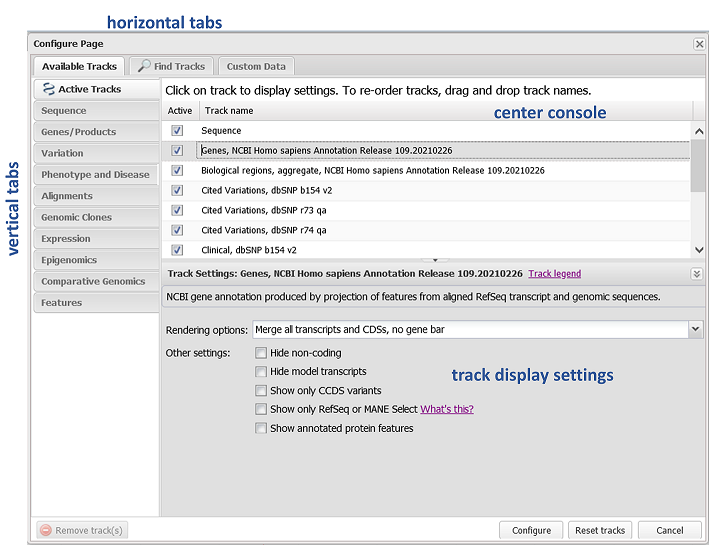Select the Features vertical tab

pyautogui.click(x=96, y=303)
